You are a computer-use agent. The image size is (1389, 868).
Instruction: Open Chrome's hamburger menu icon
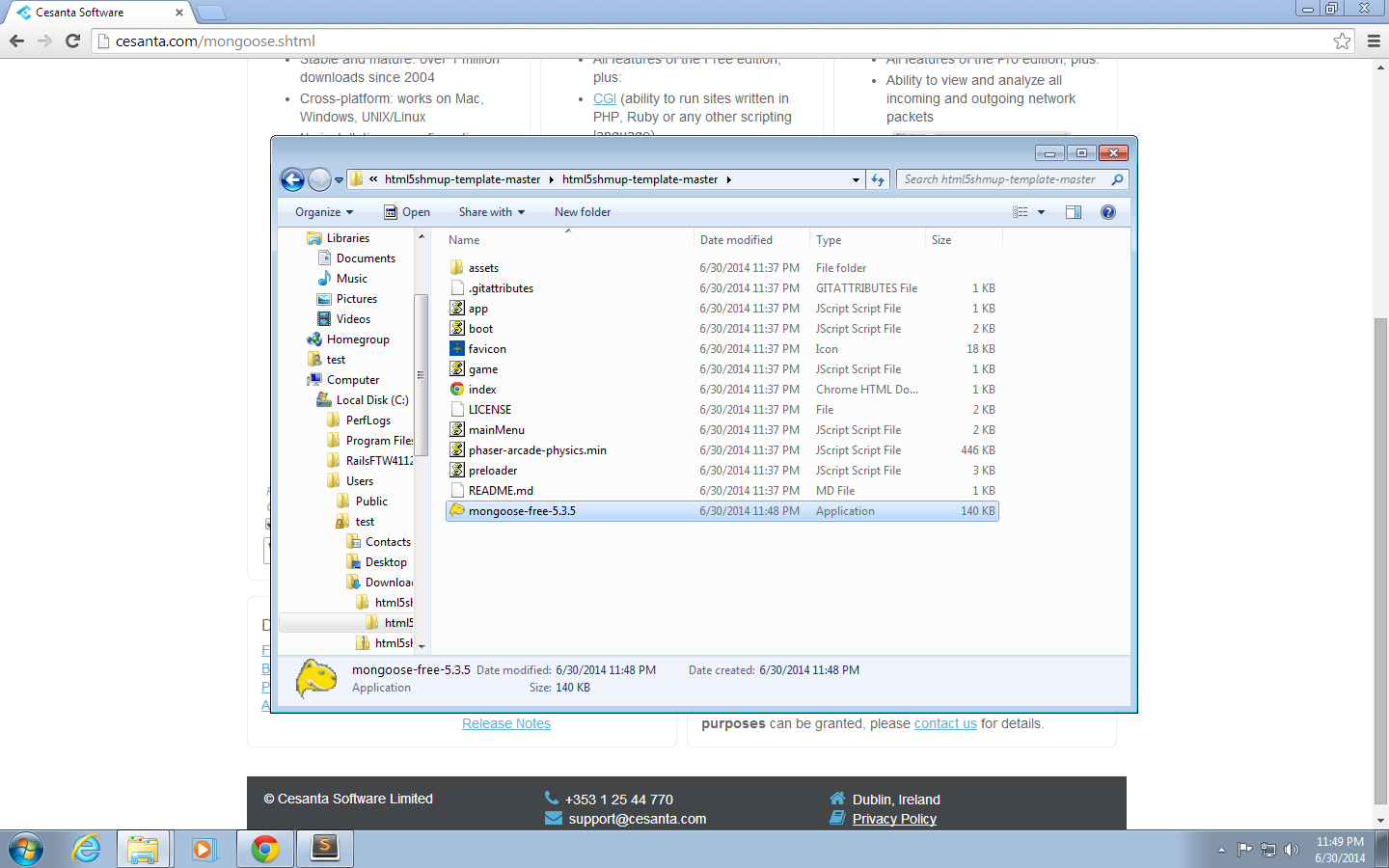coord(1374,41)
